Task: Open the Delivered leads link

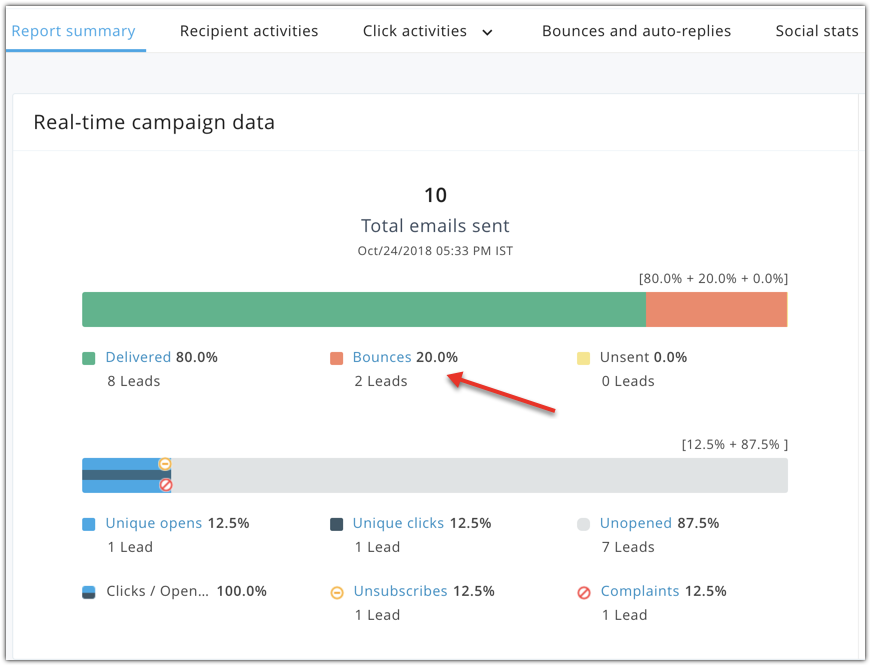Action: tap(138, 357)
